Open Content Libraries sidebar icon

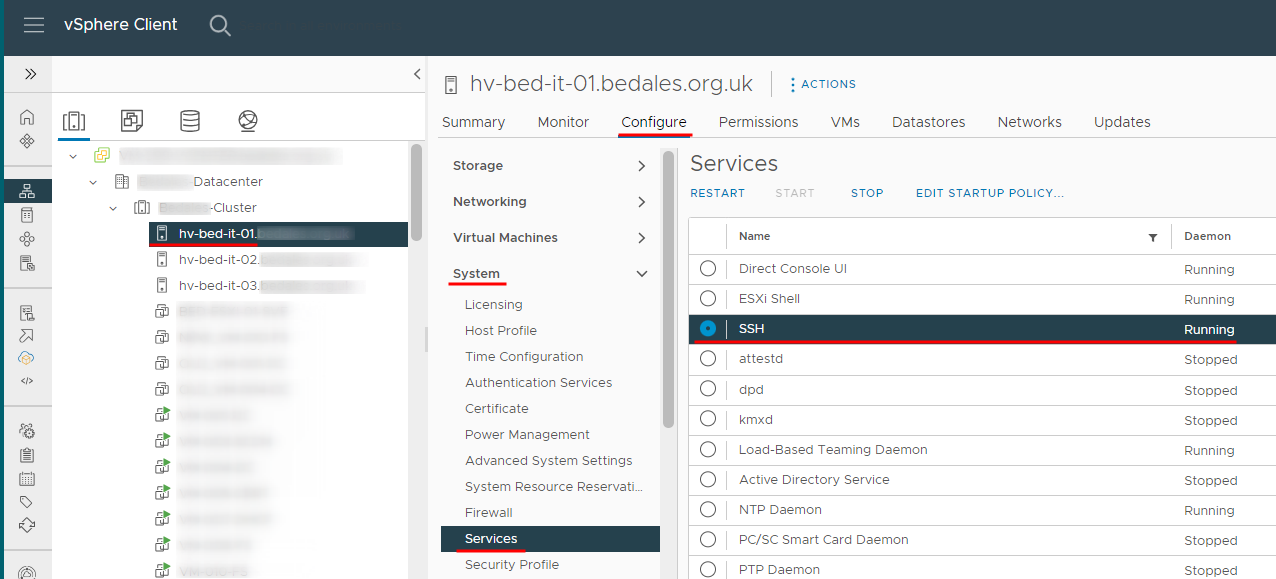click(27, 215)
